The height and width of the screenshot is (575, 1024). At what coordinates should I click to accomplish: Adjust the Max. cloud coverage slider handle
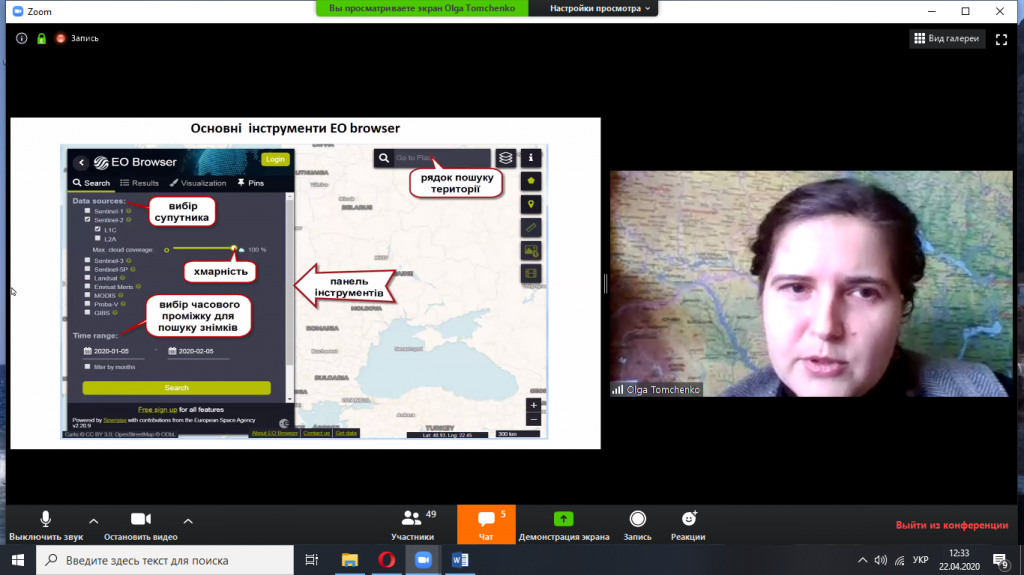point(234,249)
